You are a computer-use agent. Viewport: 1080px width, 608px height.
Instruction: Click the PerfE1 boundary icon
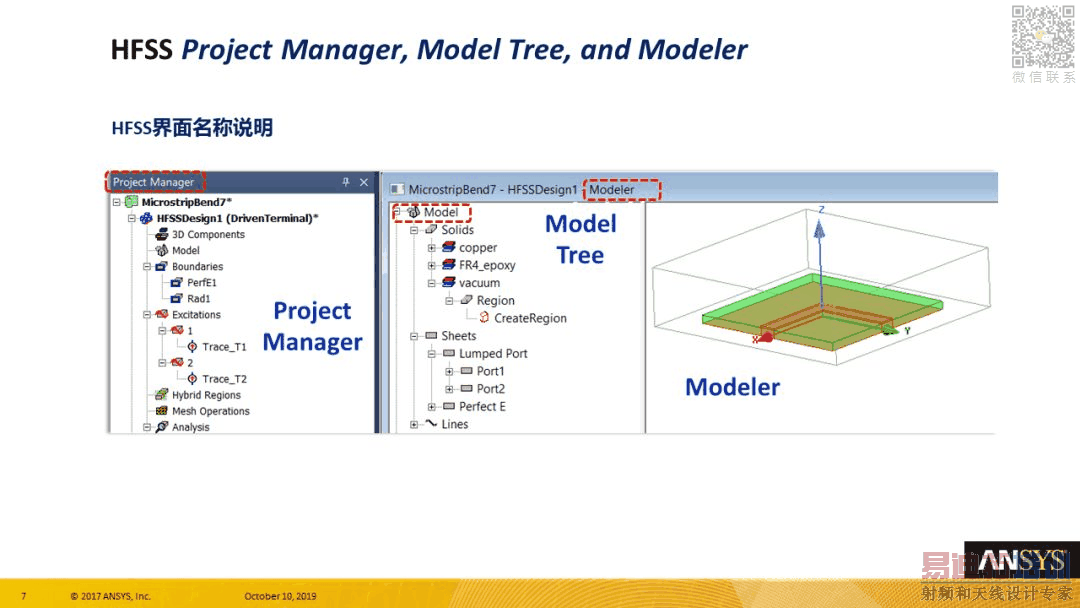(x=177, y=282)
